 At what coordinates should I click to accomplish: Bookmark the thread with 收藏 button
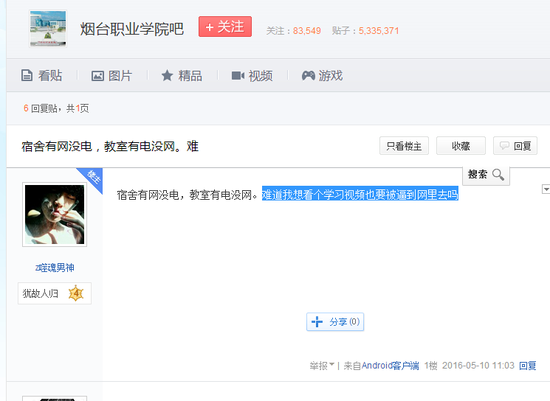461,146
